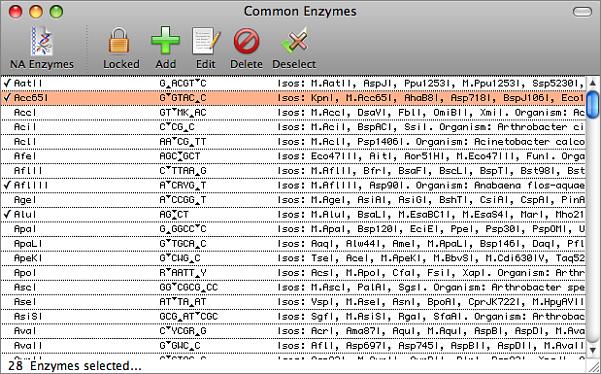Click the Edit notepad icon
The width and height of the screenshot is (601, 374).
(206, 41)
